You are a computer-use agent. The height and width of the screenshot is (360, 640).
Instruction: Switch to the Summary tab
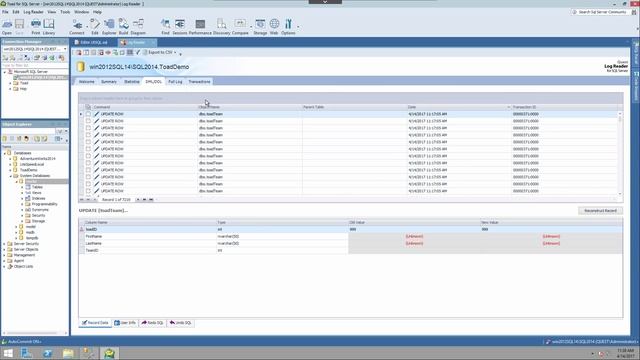coord(109,82)
